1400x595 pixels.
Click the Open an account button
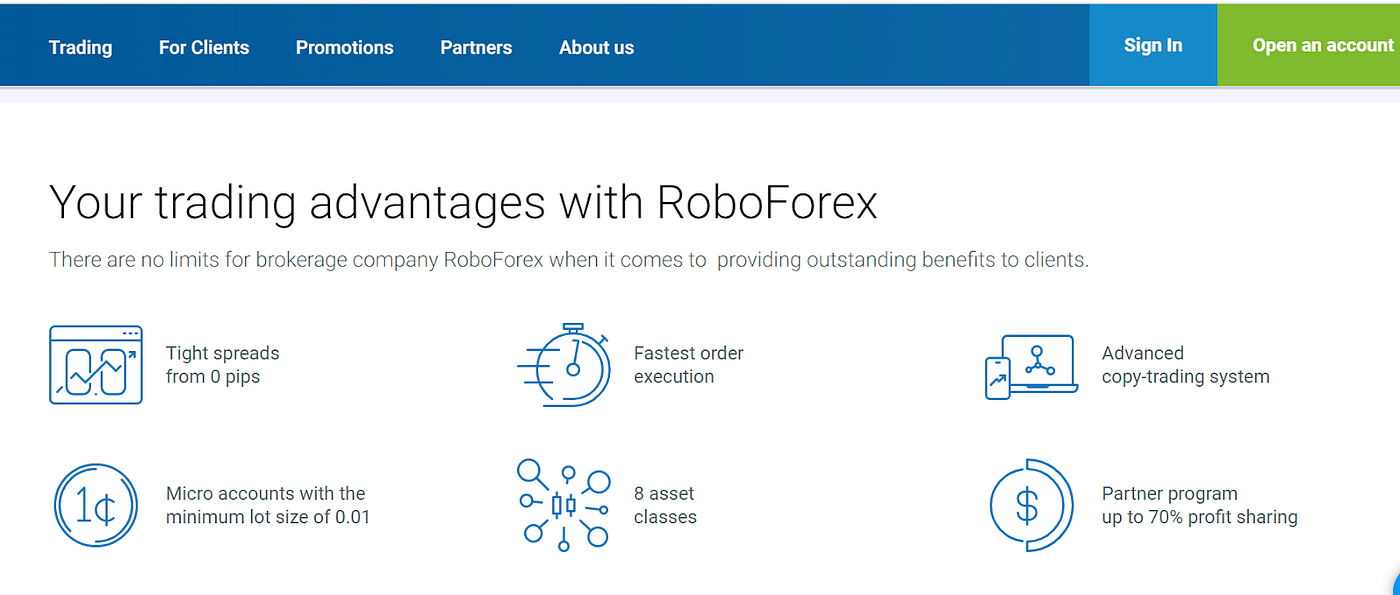point(1309,45)
